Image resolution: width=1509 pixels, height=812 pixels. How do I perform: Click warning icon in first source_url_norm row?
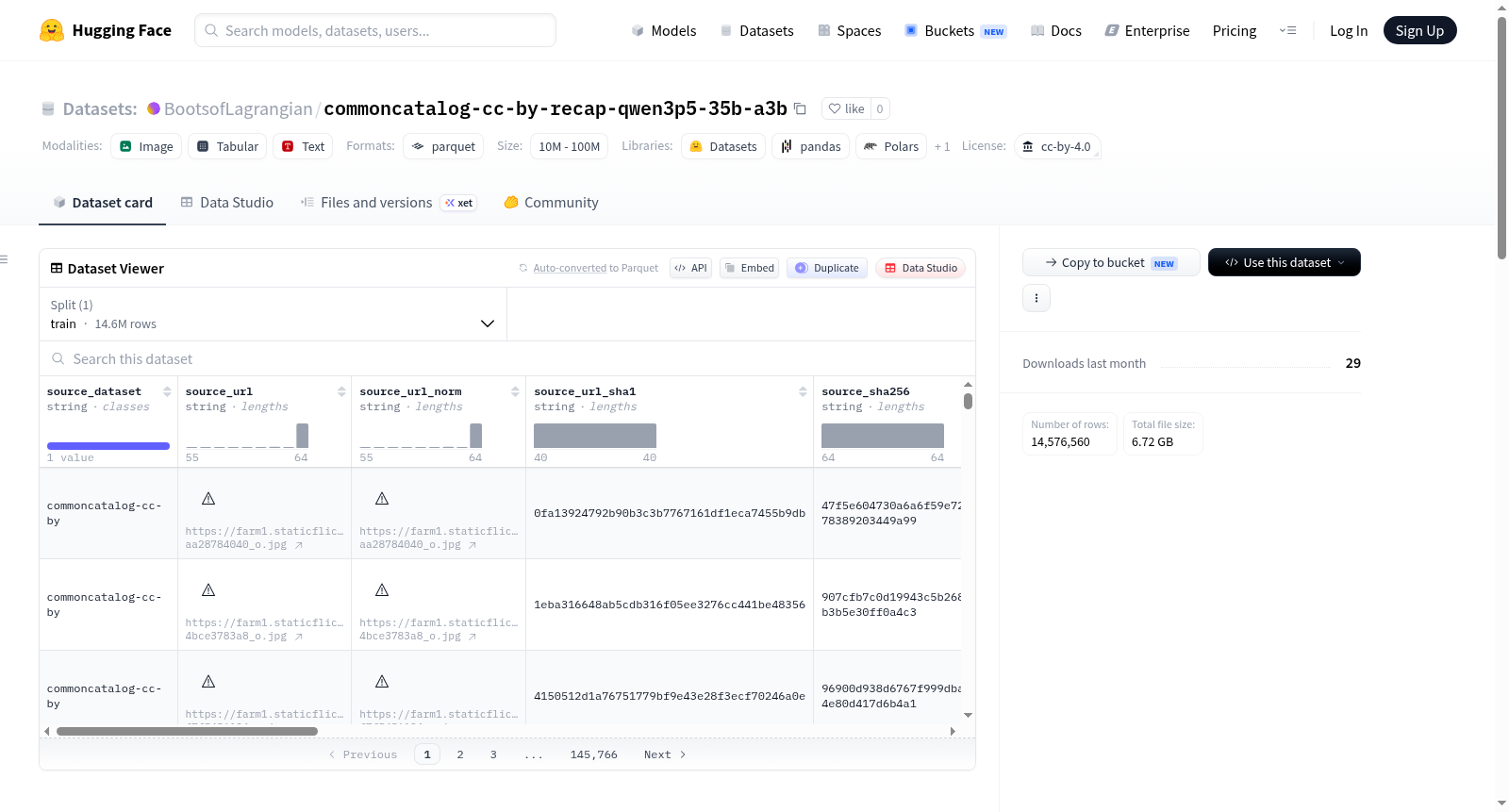382,498
